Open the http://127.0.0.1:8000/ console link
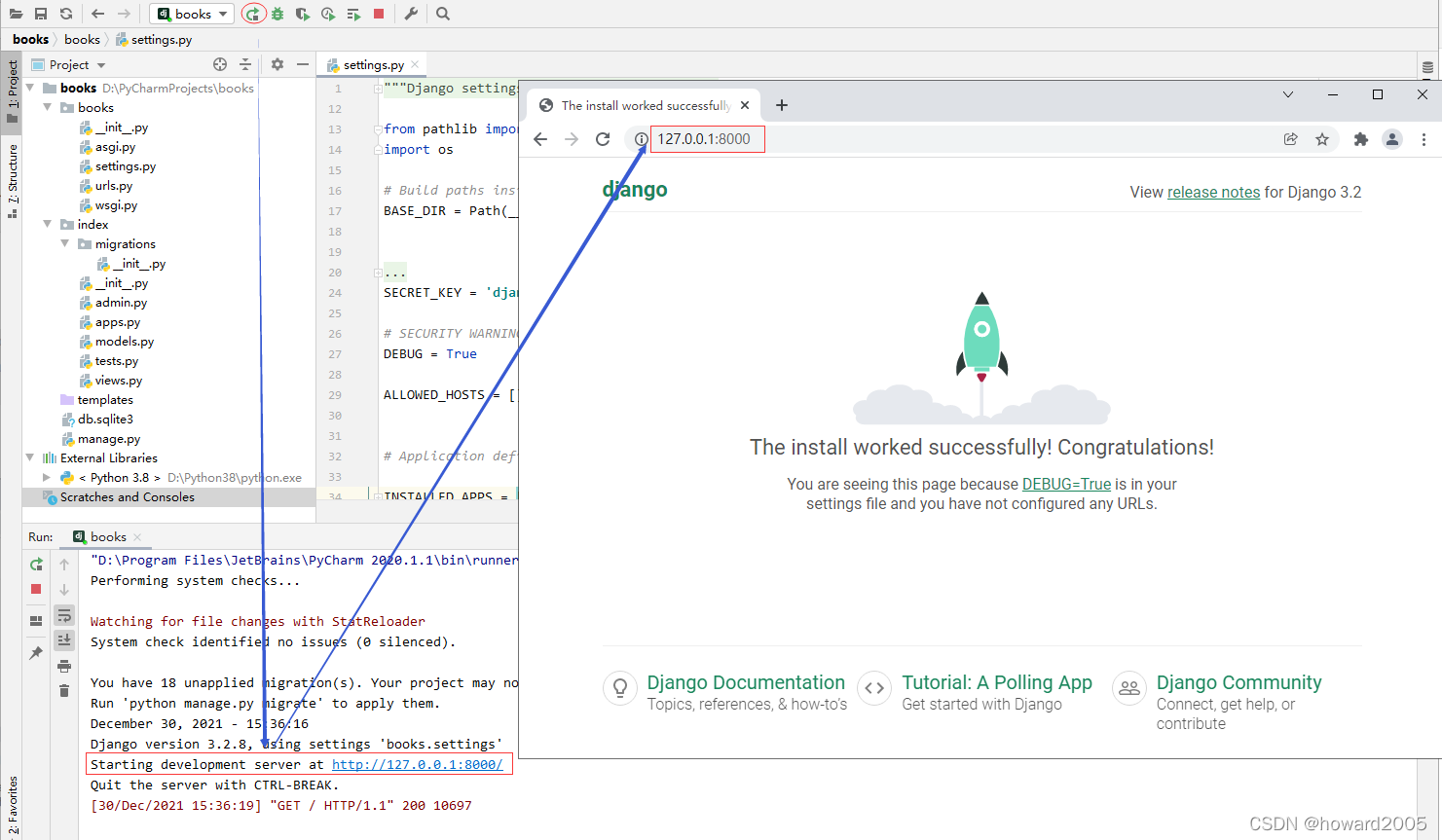The width and height of the screenshot is (1442, 840). [417, 765]
